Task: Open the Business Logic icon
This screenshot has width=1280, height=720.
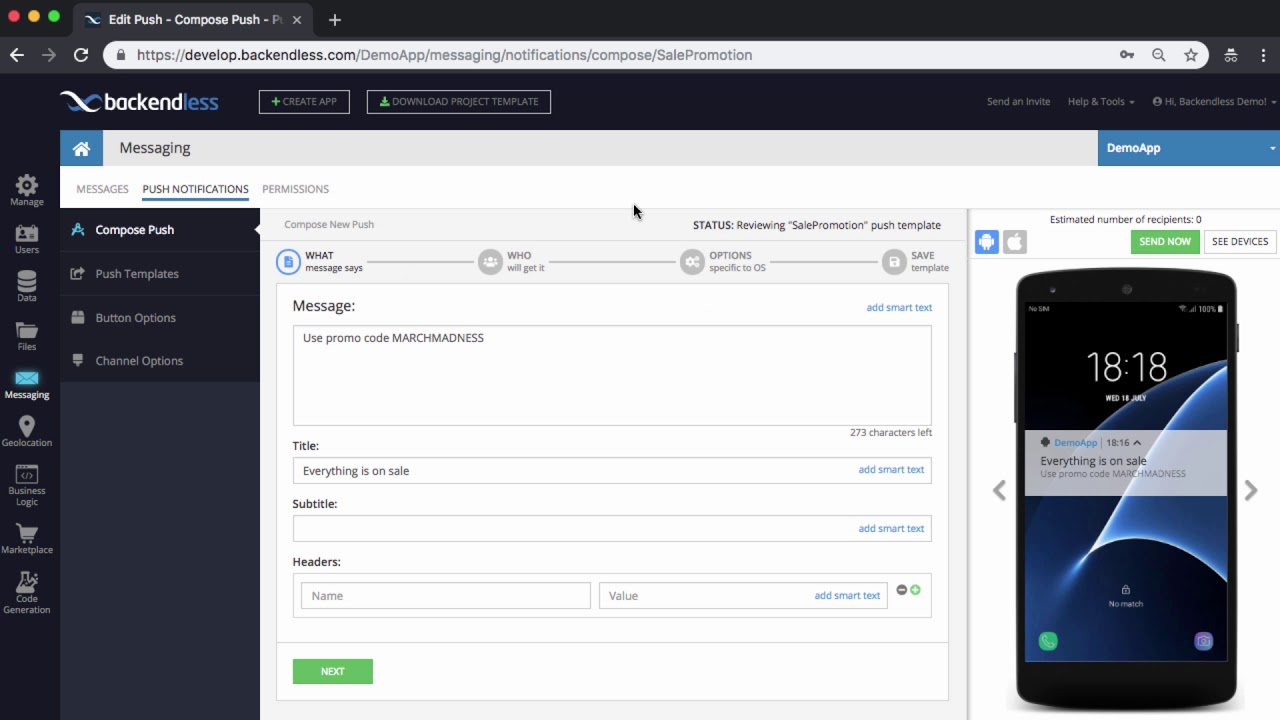Action: click(27, 474)
